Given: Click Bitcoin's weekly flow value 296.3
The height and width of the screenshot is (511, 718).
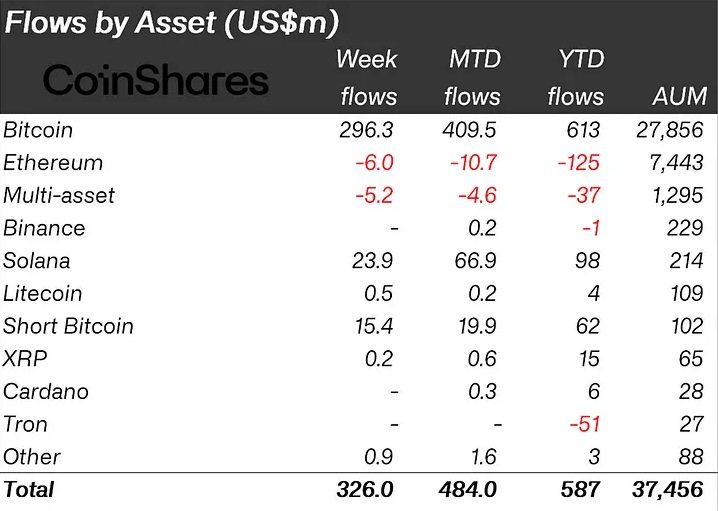Looking at the screenshot, I should tap(366, 130).
